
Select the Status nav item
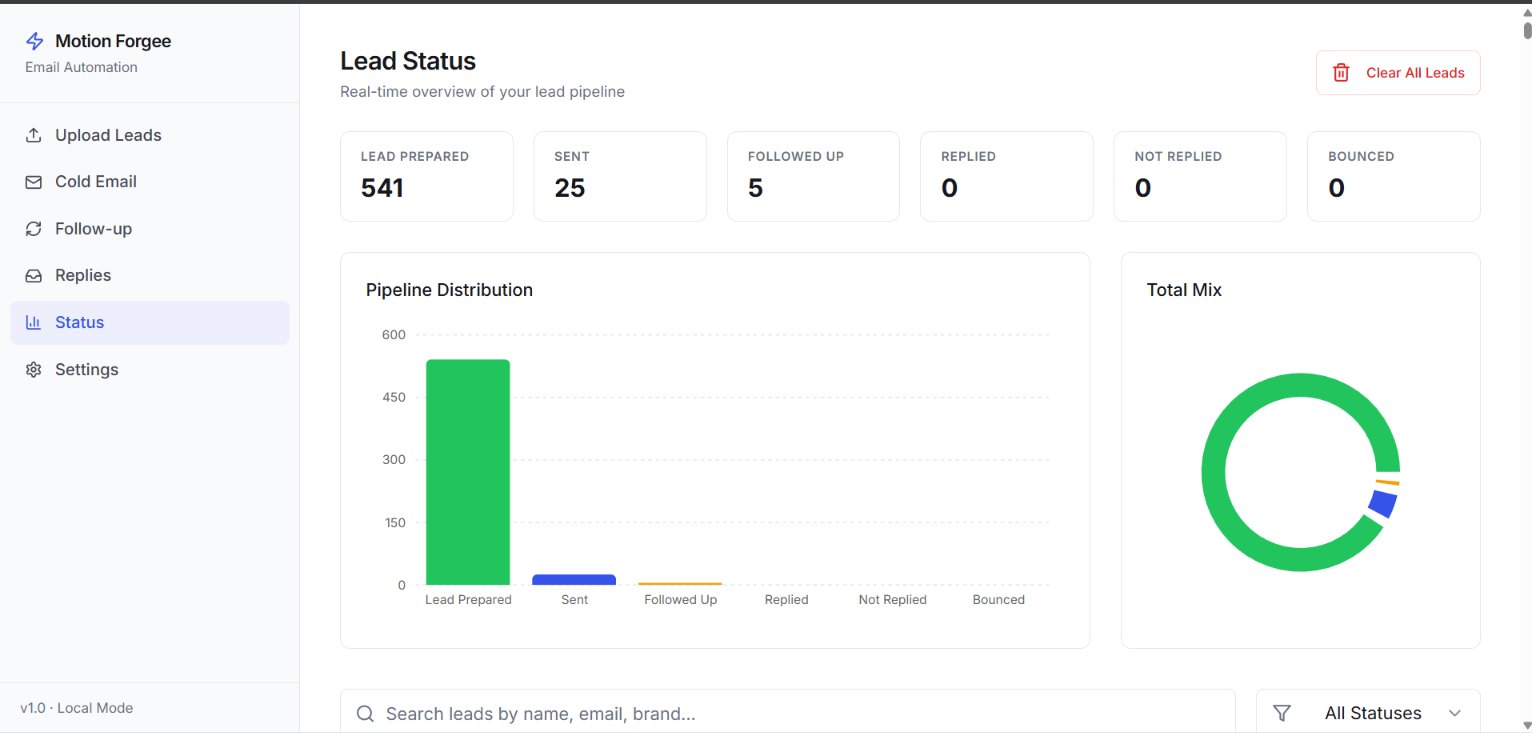coord(150,323)
